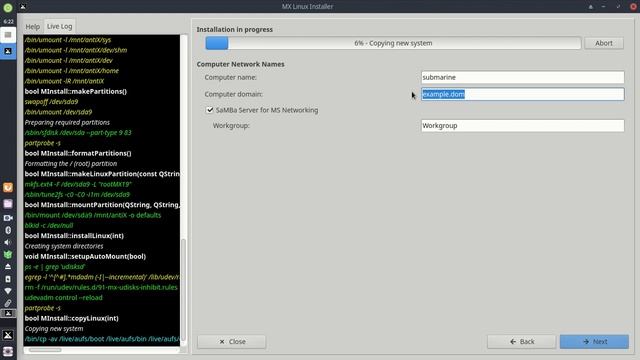640x360 pixels.
Task: Click the 6% Copying new system progress bar
Action: pyautogui.click(x=393, y=43)
